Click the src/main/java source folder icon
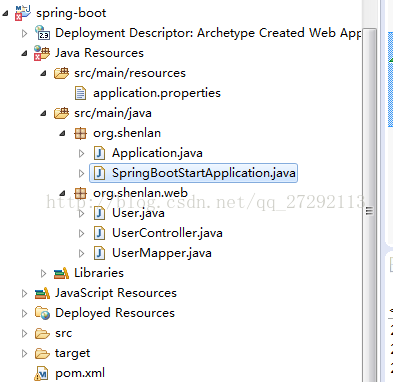 pyautogui.click(x=62, y=113)
